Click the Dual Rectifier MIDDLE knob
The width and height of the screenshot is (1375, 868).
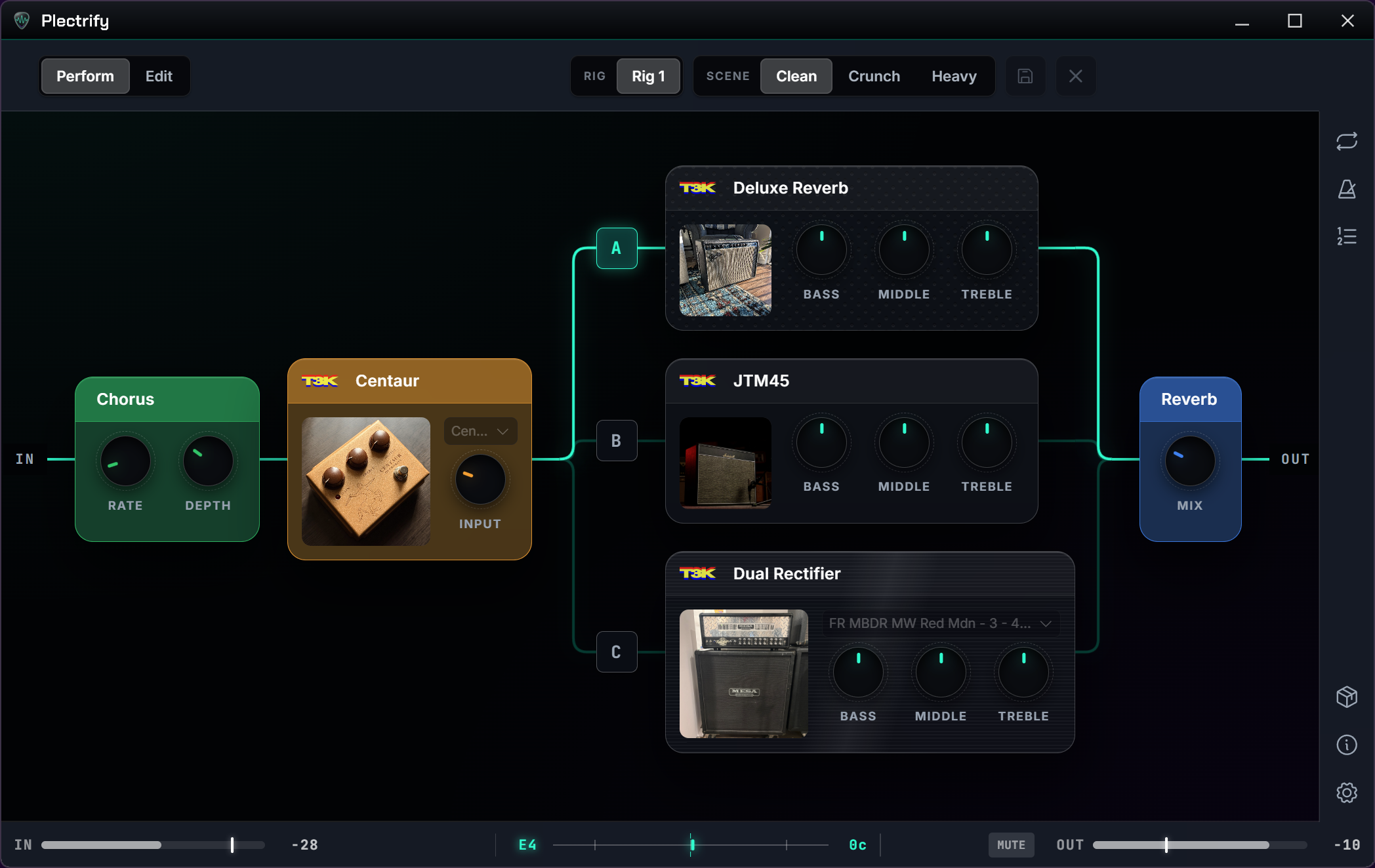pyautogui.click(x=941, y=672)
